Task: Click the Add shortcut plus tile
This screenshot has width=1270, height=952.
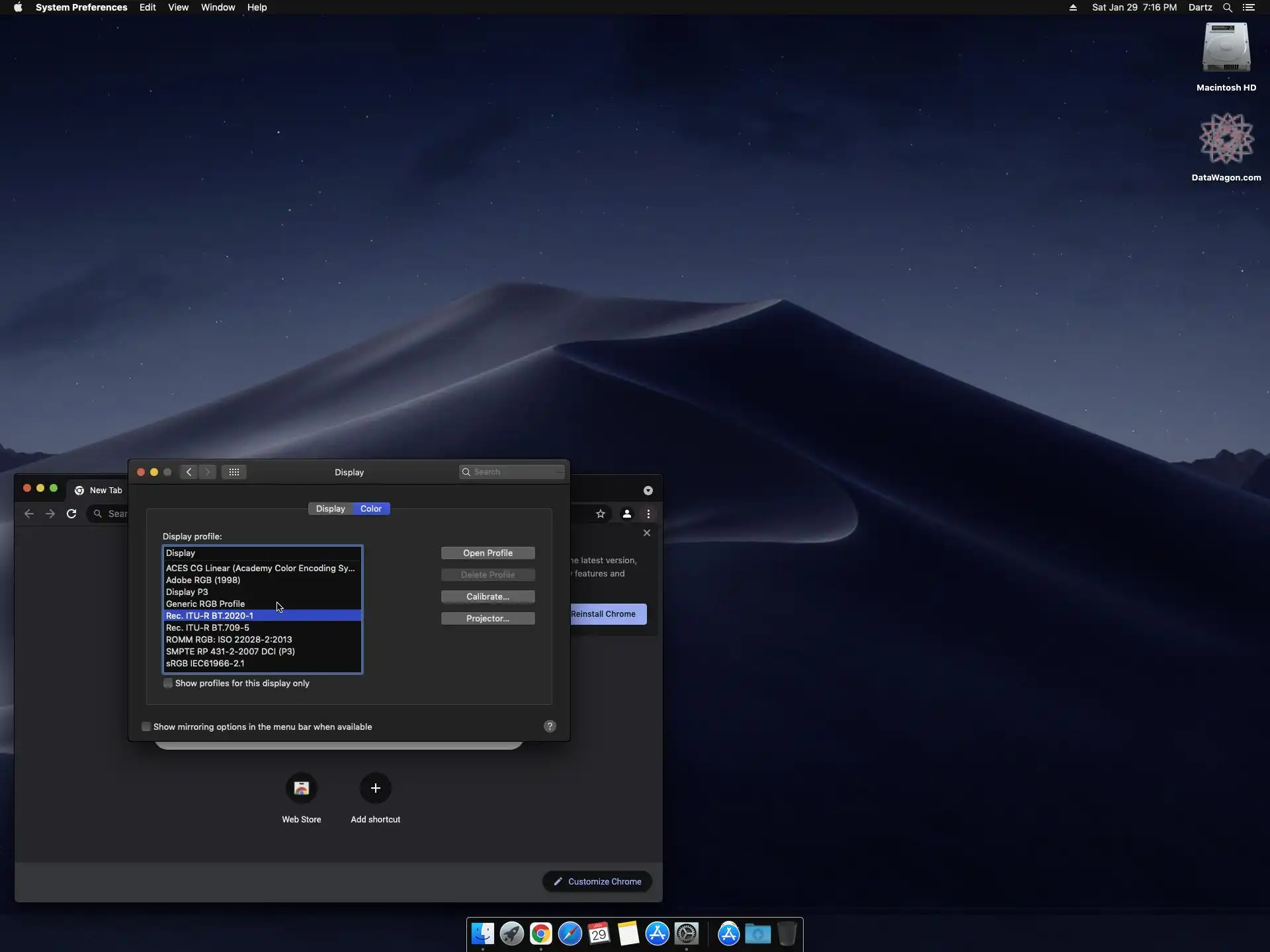Action: point(375,788)
